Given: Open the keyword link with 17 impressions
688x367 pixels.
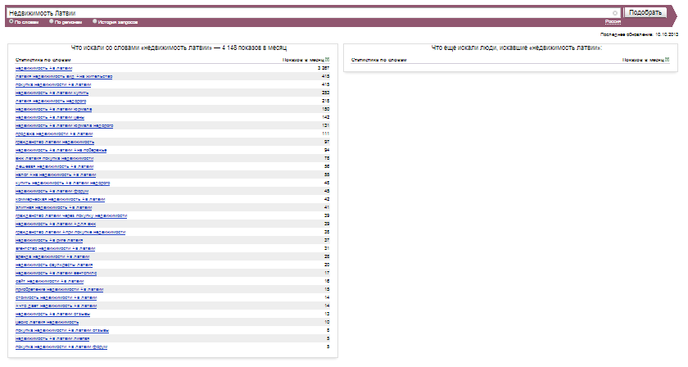Looking at the screenshot, I should click(56, 273).
